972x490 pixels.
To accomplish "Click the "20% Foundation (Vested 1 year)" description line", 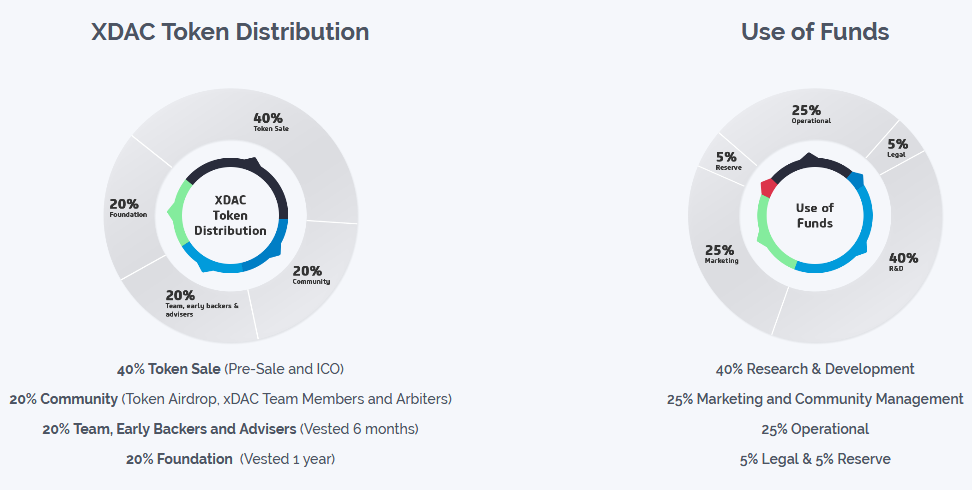I will (230, 459).
